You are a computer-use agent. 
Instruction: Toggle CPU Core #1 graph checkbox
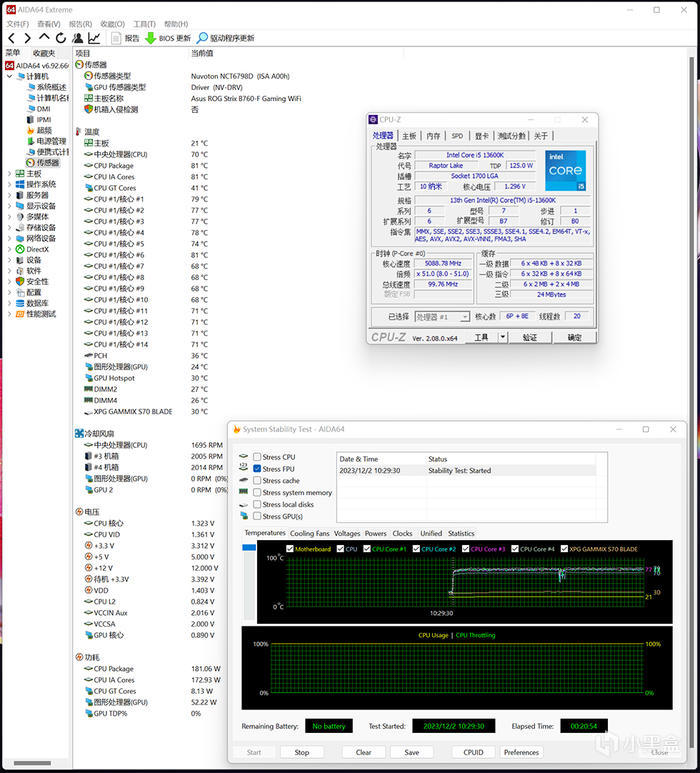click(x=367, y=549)
